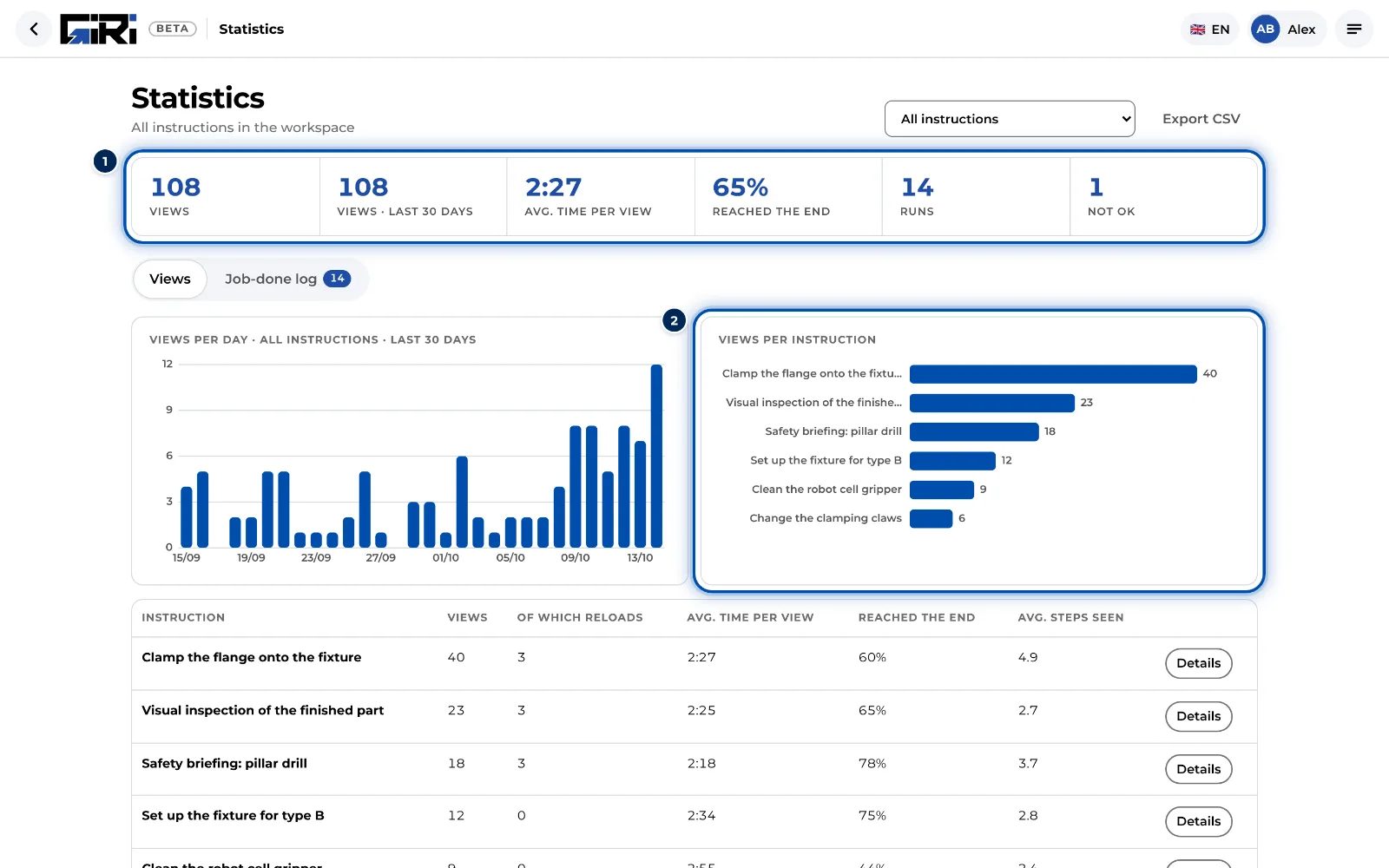Click the back arrow icon
Image resolution: width=1389 pixels, height=868 pixels.
pos(34,29)
